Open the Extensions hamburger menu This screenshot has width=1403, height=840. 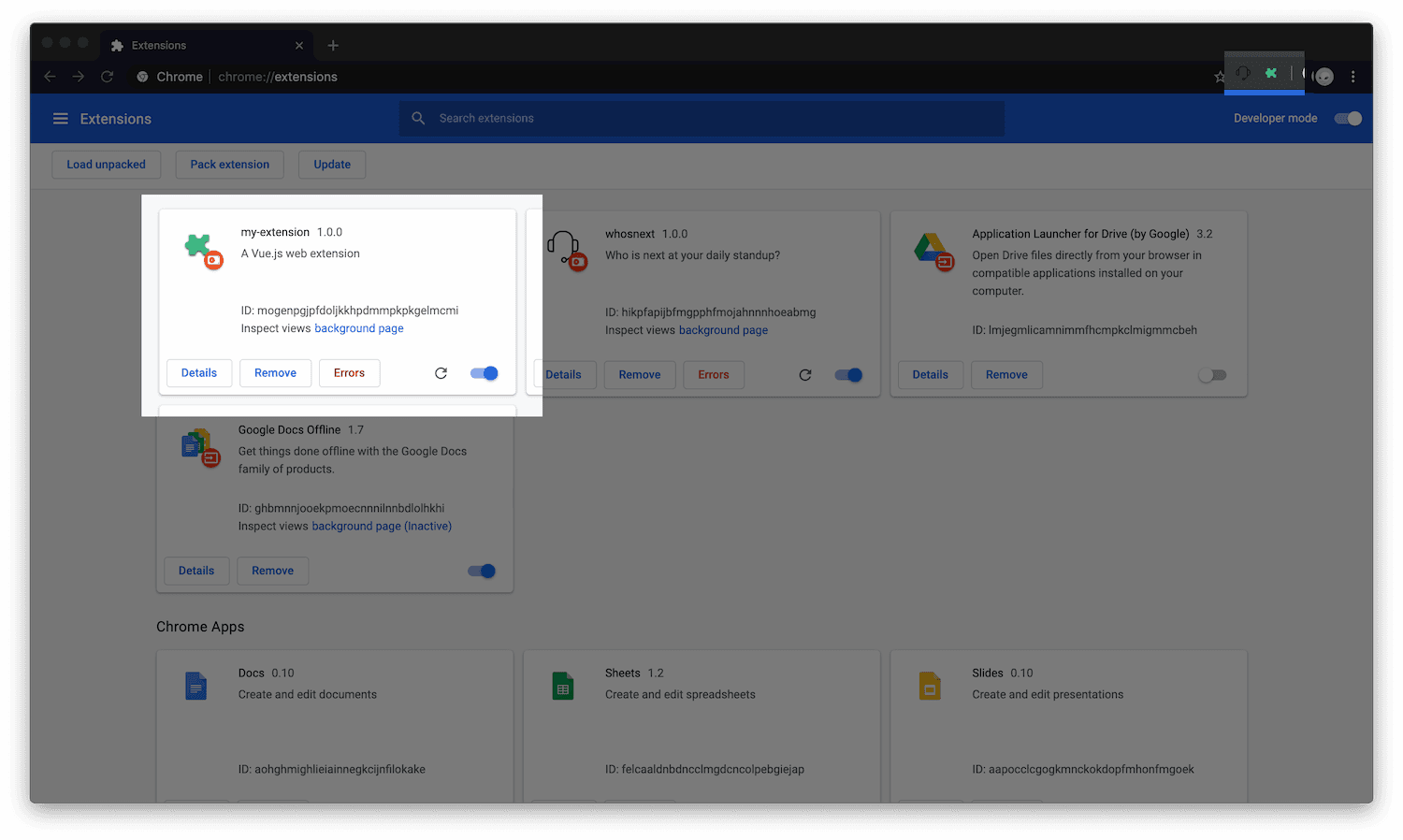click(61, 119)
